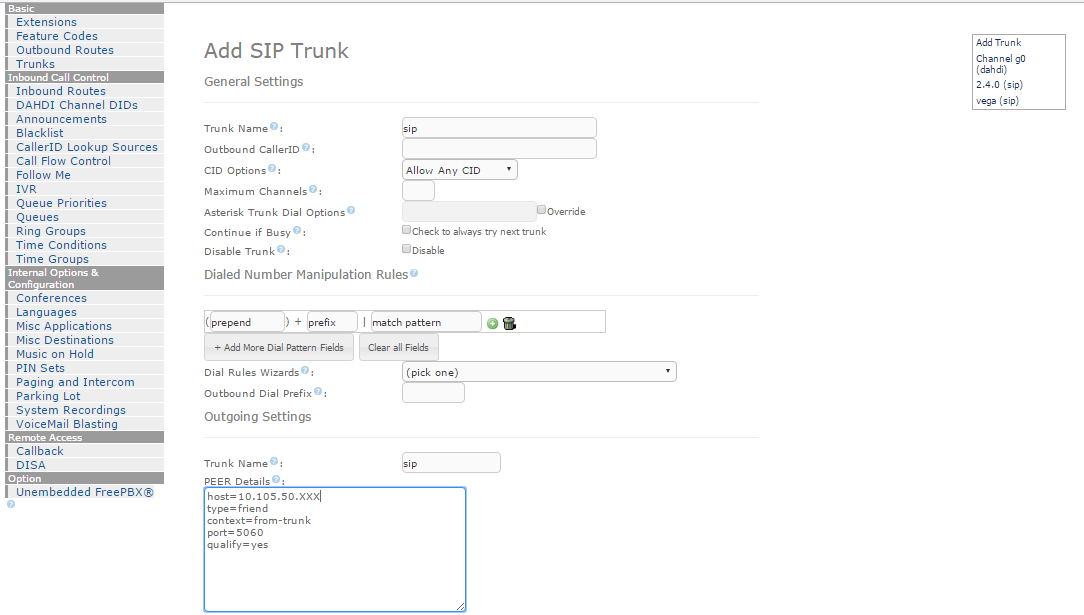This screenshot has height=615, width=1084.
Task: Open CallerID Lookup Sources
Action: coord(87,146)
